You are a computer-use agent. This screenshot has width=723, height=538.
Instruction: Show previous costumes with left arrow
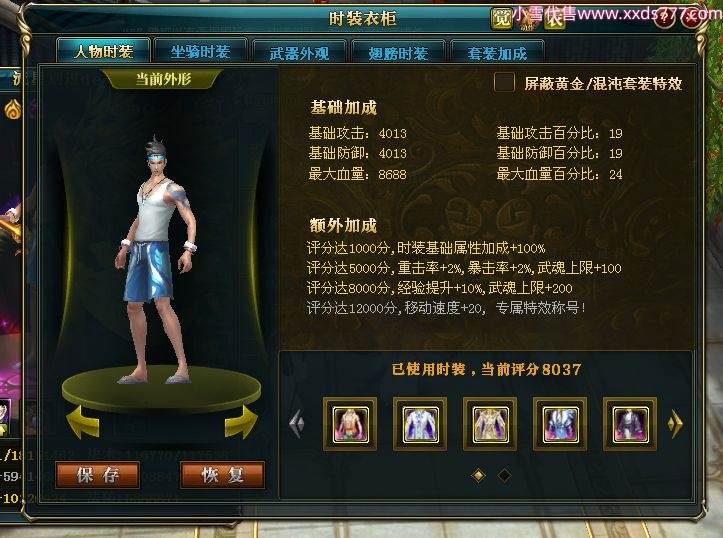click(x=297, y=423)
